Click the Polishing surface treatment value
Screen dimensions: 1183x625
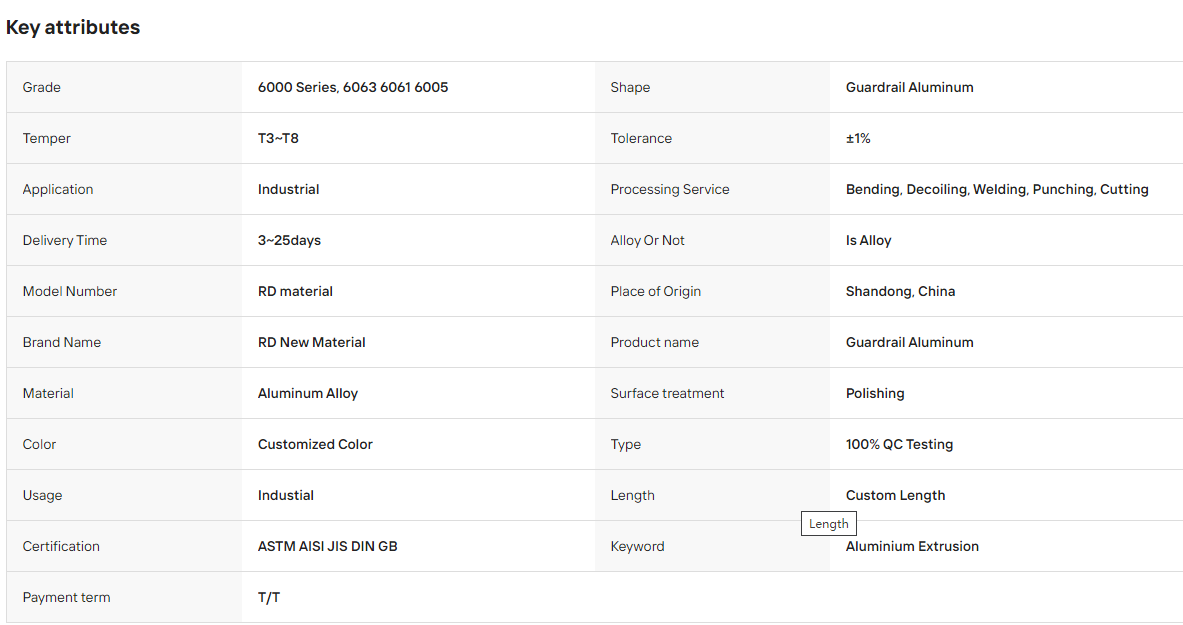(x=874, y=393)
